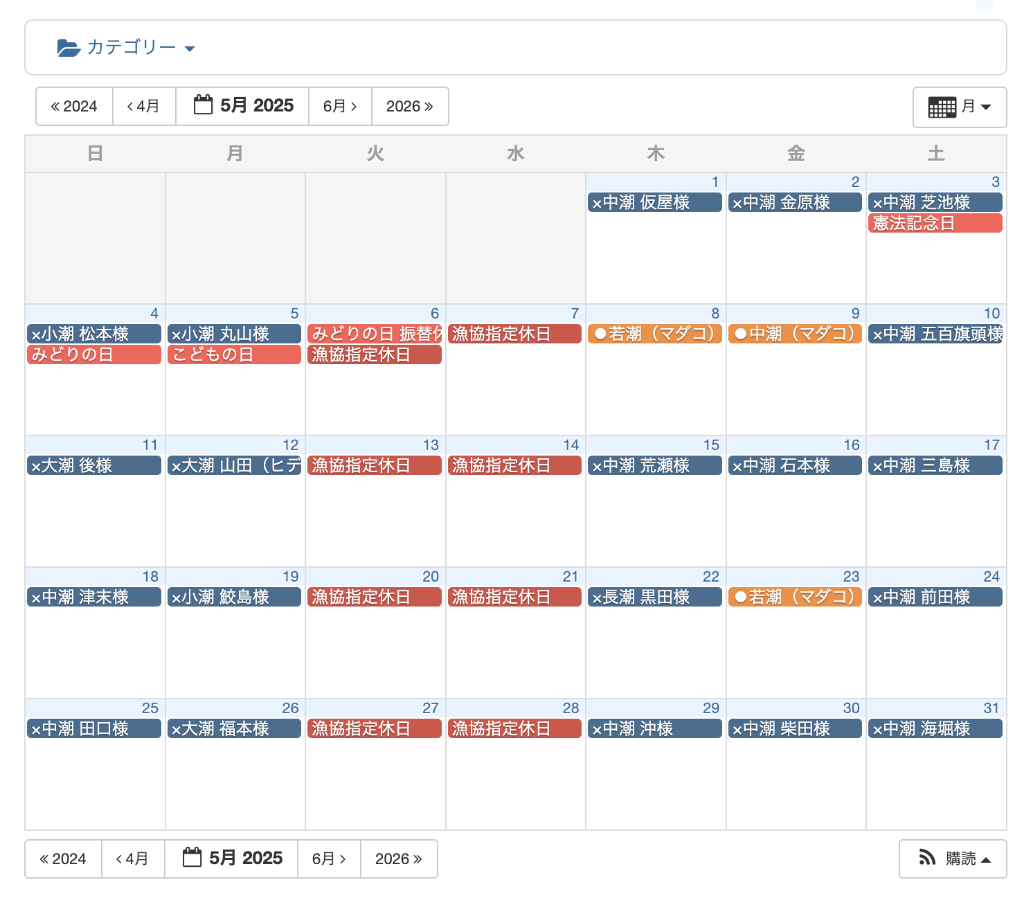Image resolution: width=1024 pixels, height=899 pixels.
Task: Go to 6月 using bottom navigation
Action: (329, 858)
